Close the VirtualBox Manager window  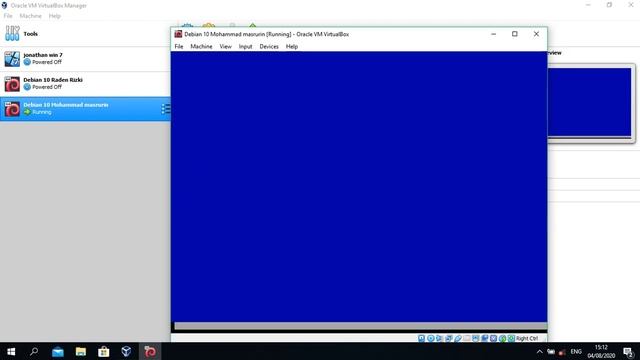pyautogui.click(x=630, y=5)
